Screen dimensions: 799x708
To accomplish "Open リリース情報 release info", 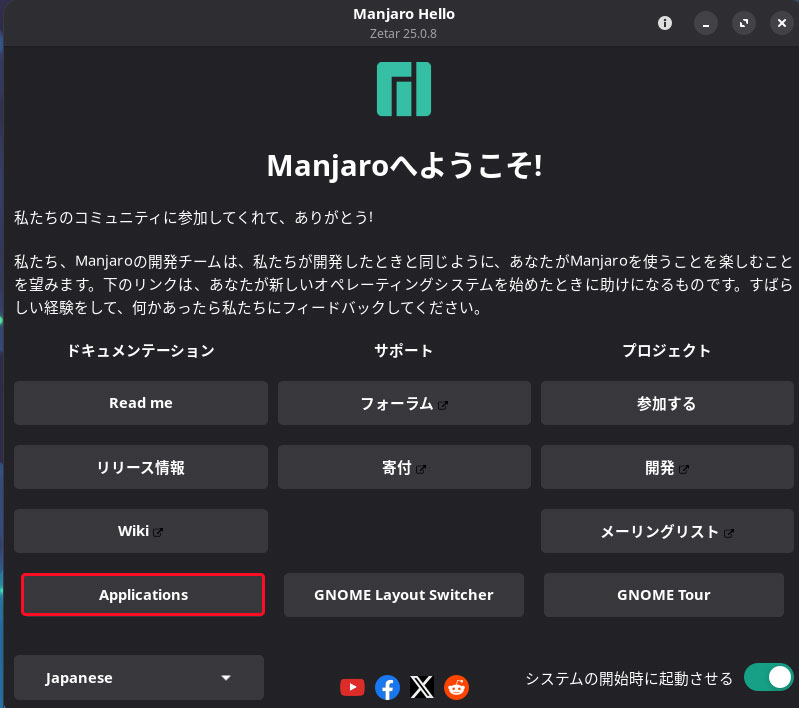I will click(141, 467).
